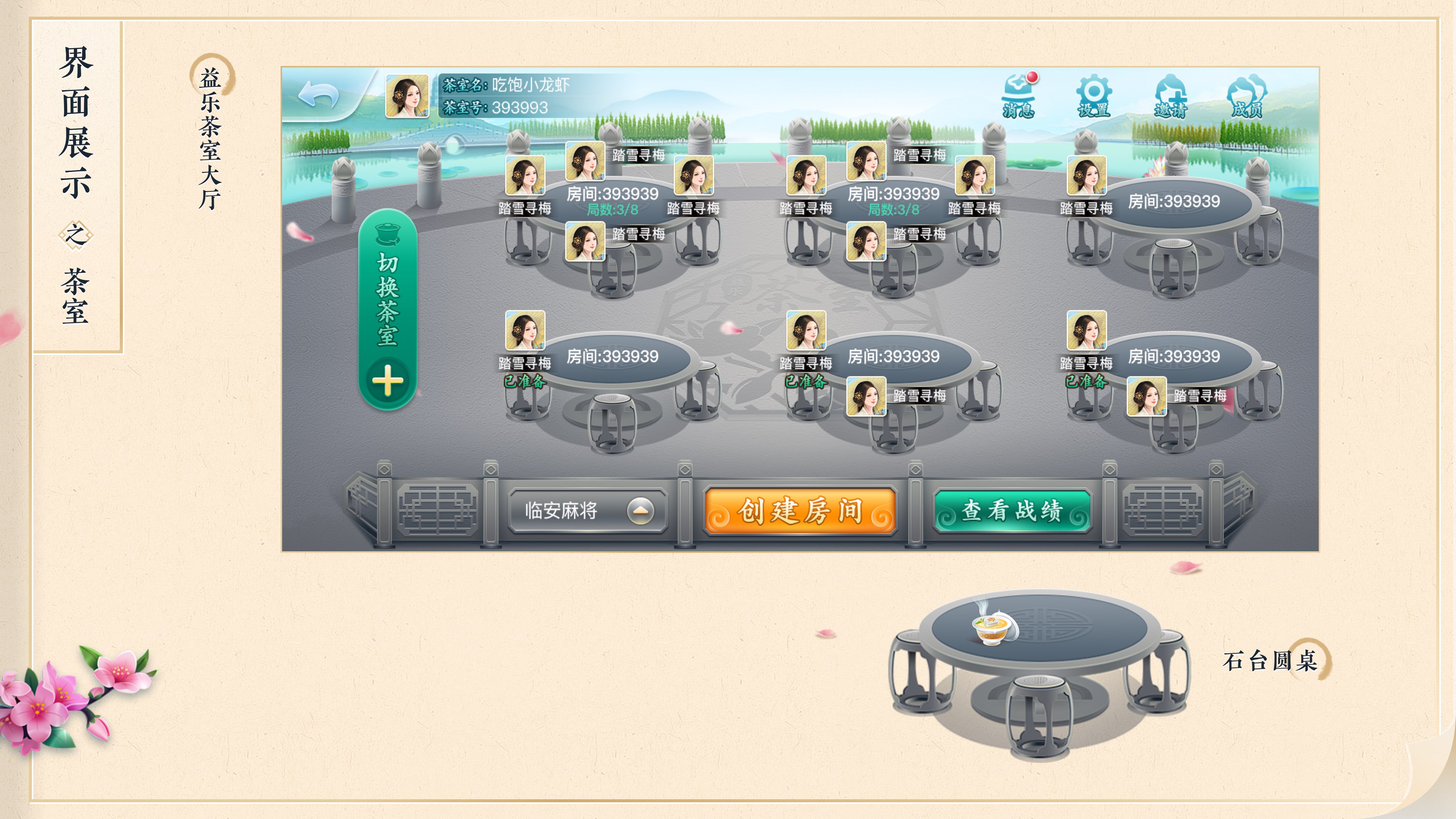
Task: Click the 查看战绩 green button
Action: (x=1012, y=511)
